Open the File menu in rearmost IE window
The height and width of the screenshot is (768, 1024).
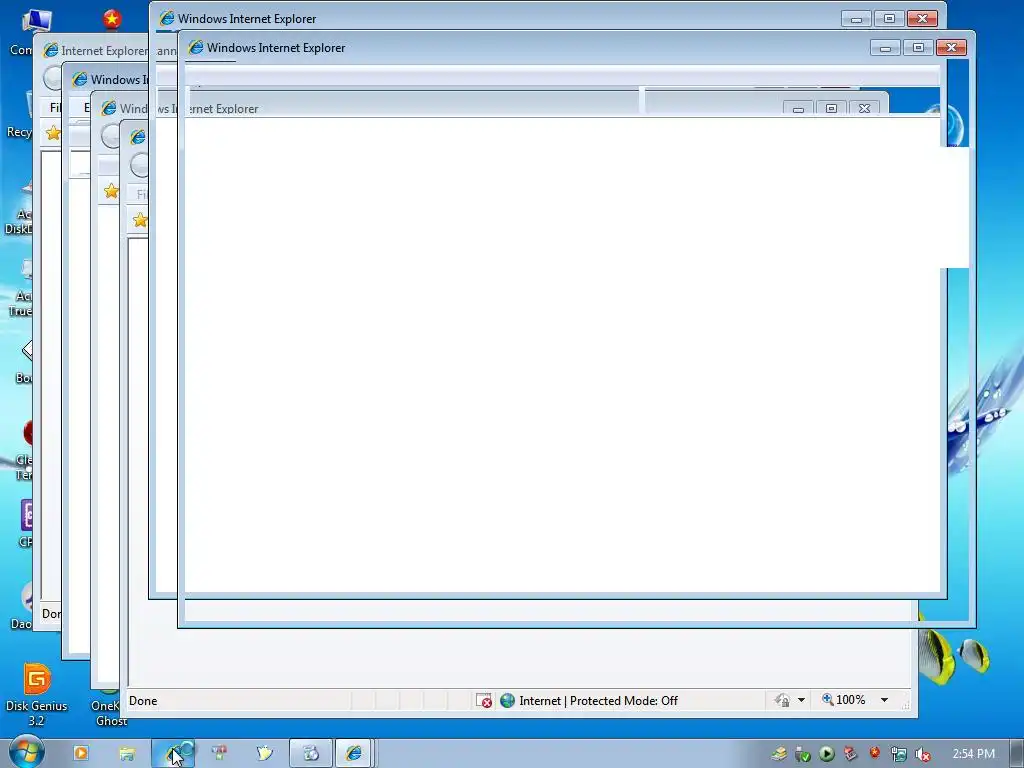(55, 108)
